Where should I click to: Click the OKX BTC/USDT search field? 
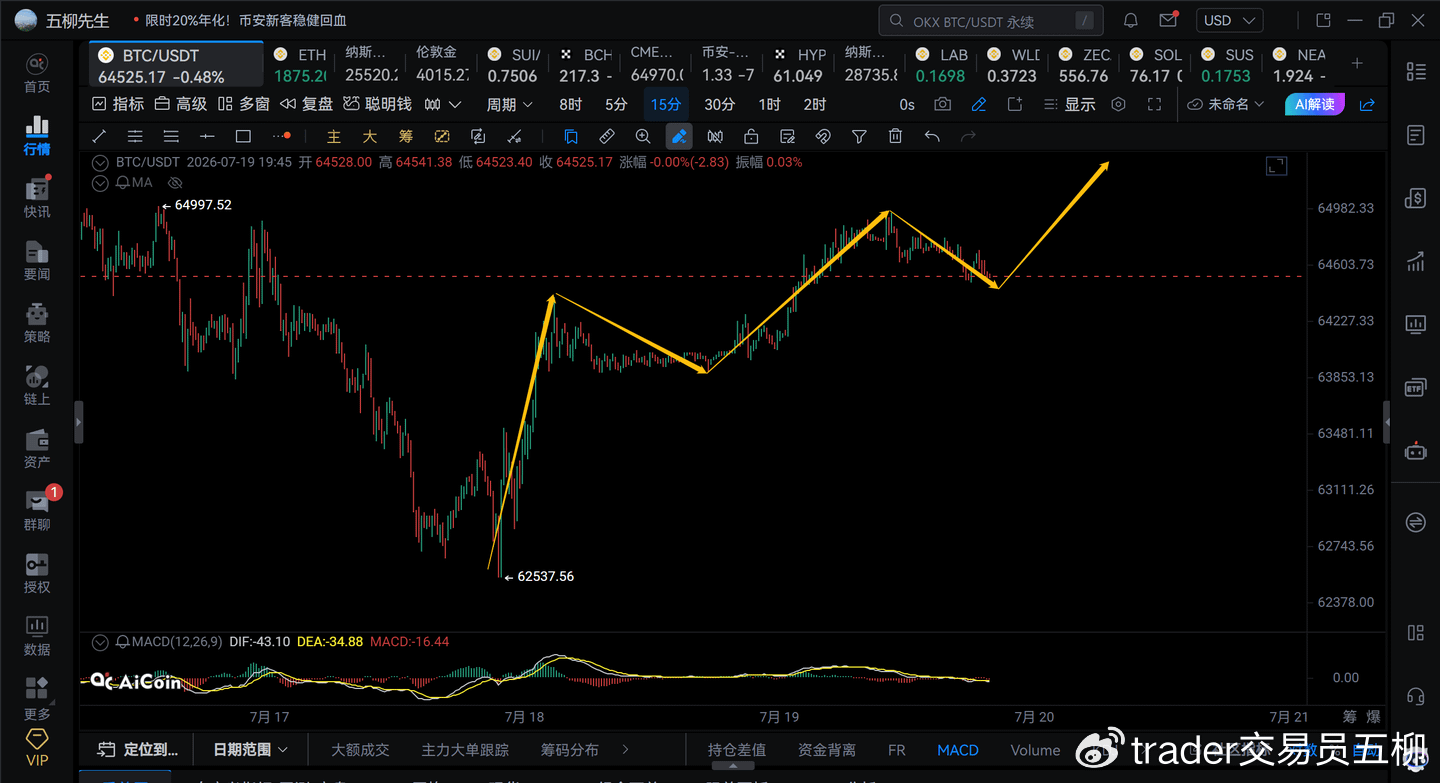point(991,20)
